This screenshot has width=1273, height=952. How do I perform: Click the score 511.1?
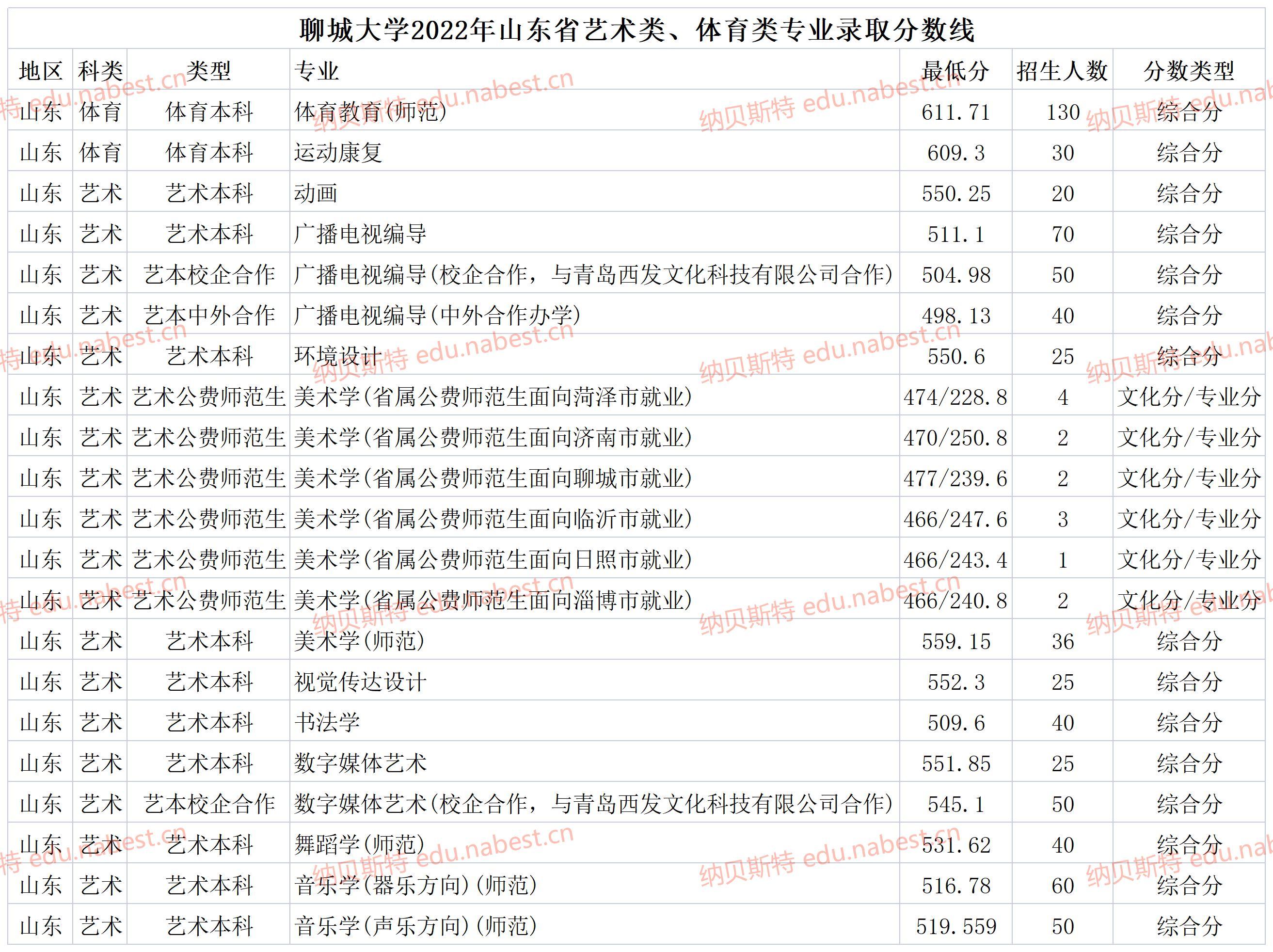(956, 235)
